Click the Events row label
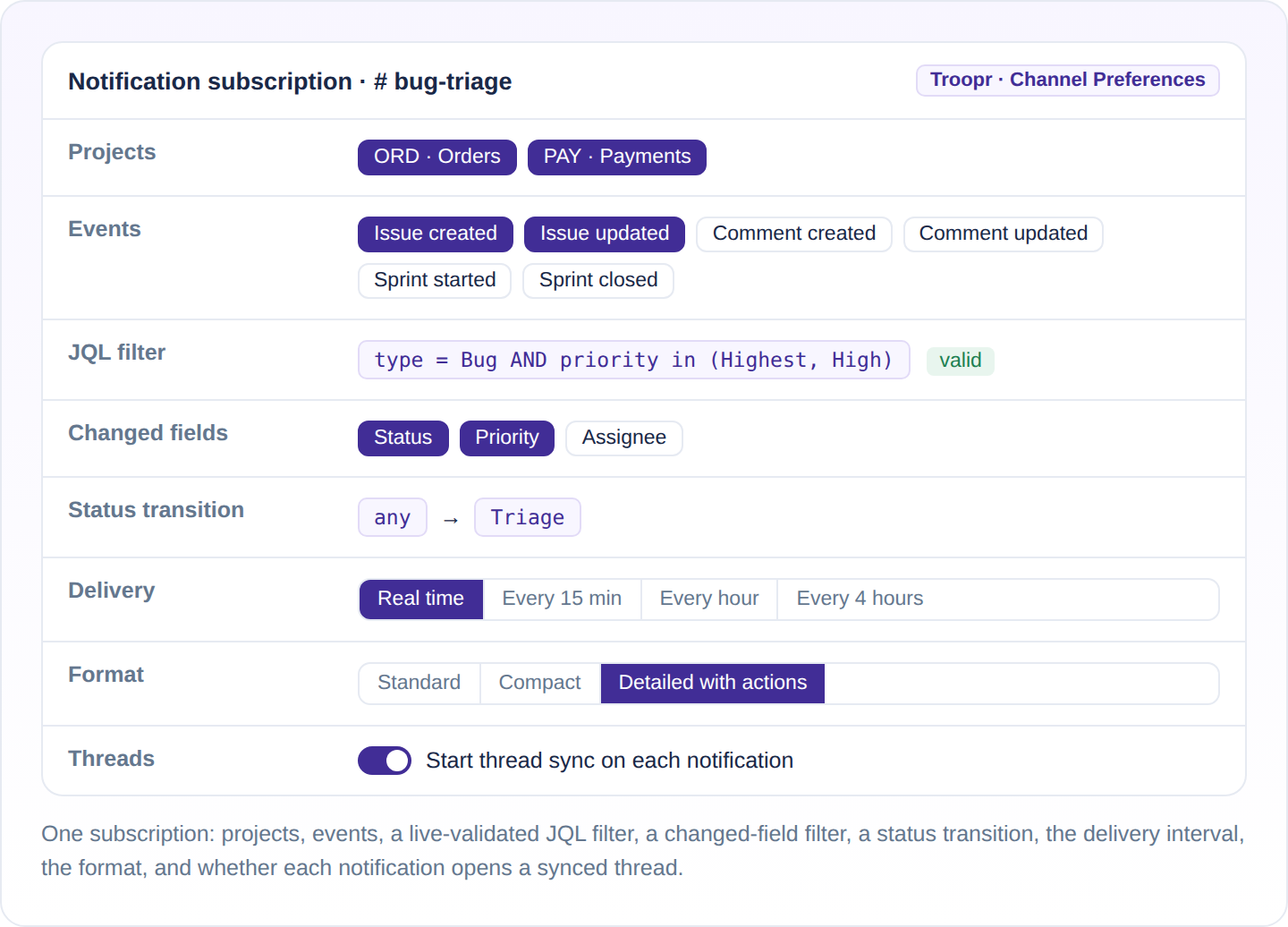The height and width of the screenshot is (927, 1288). [x=105, y=229]
